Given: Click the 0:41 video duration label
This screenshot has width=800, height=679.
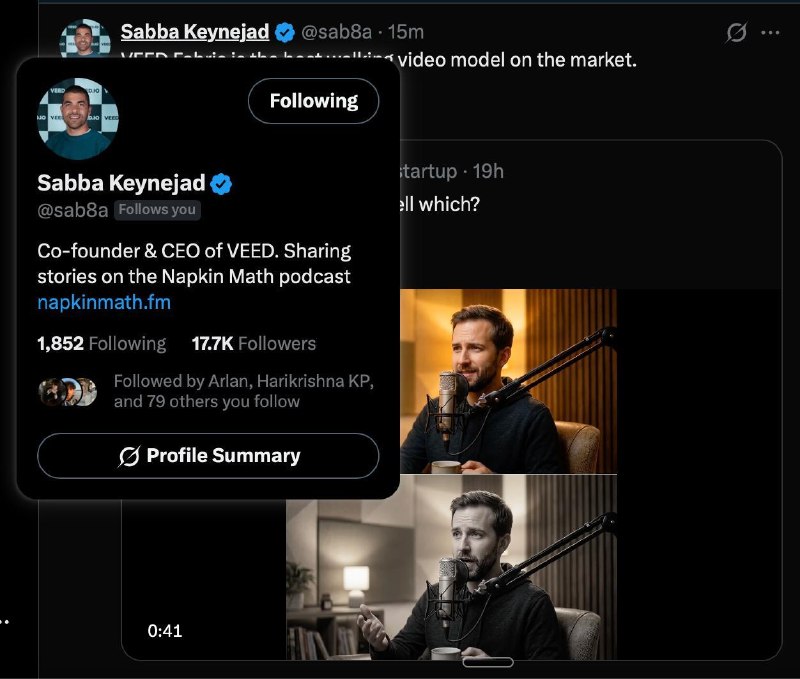Looking at the screenshot, I should (x=165, y=631).
